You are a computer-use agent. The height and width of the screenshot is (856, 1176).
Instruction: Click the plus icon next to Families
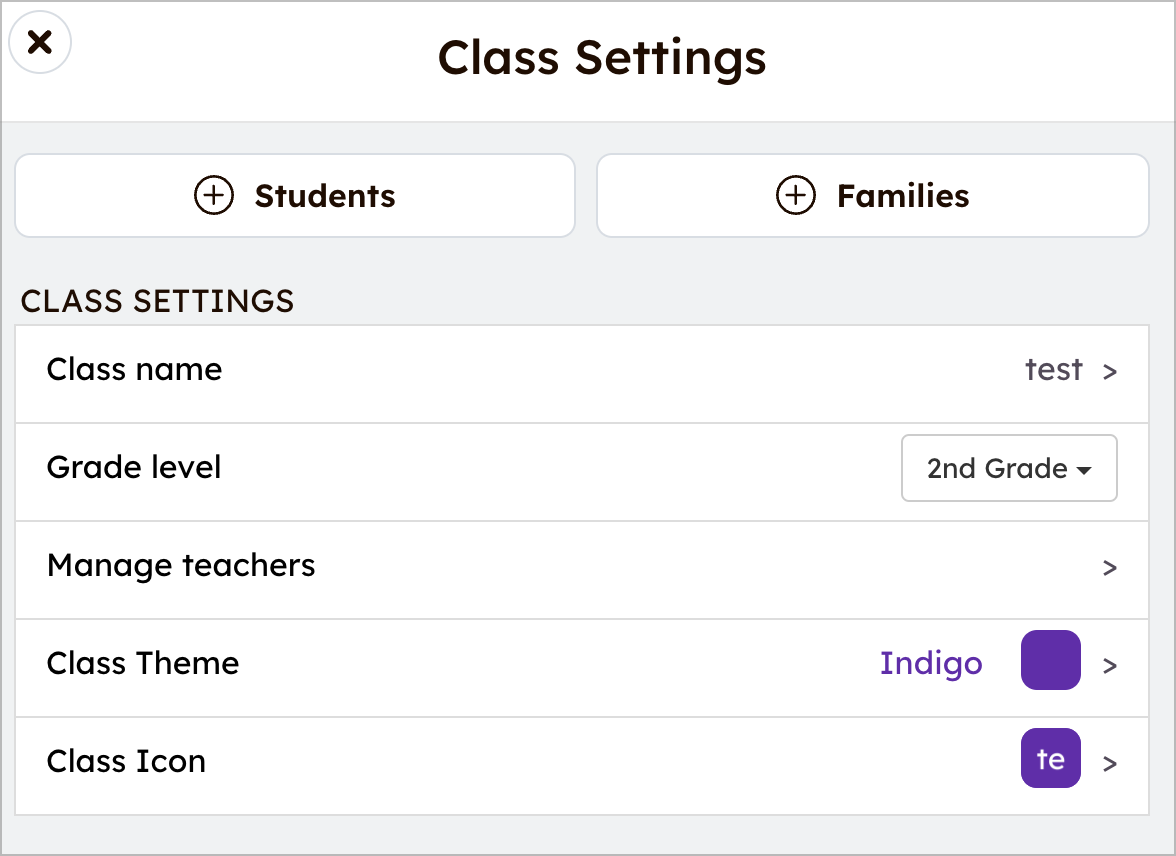[795, 196]
